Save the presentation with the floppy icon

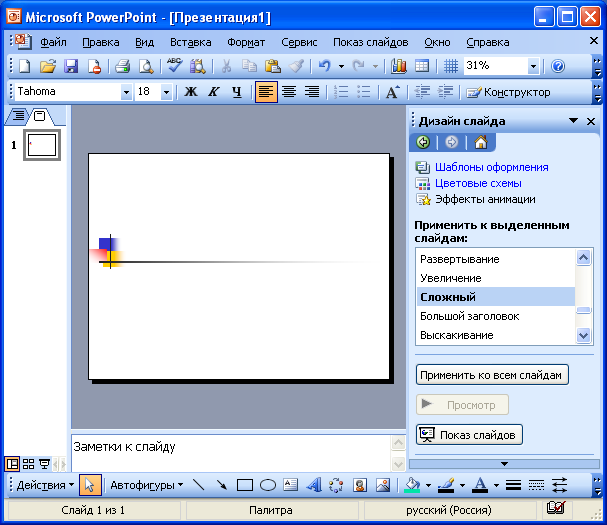pyautogui.click(x=71, y=66)
